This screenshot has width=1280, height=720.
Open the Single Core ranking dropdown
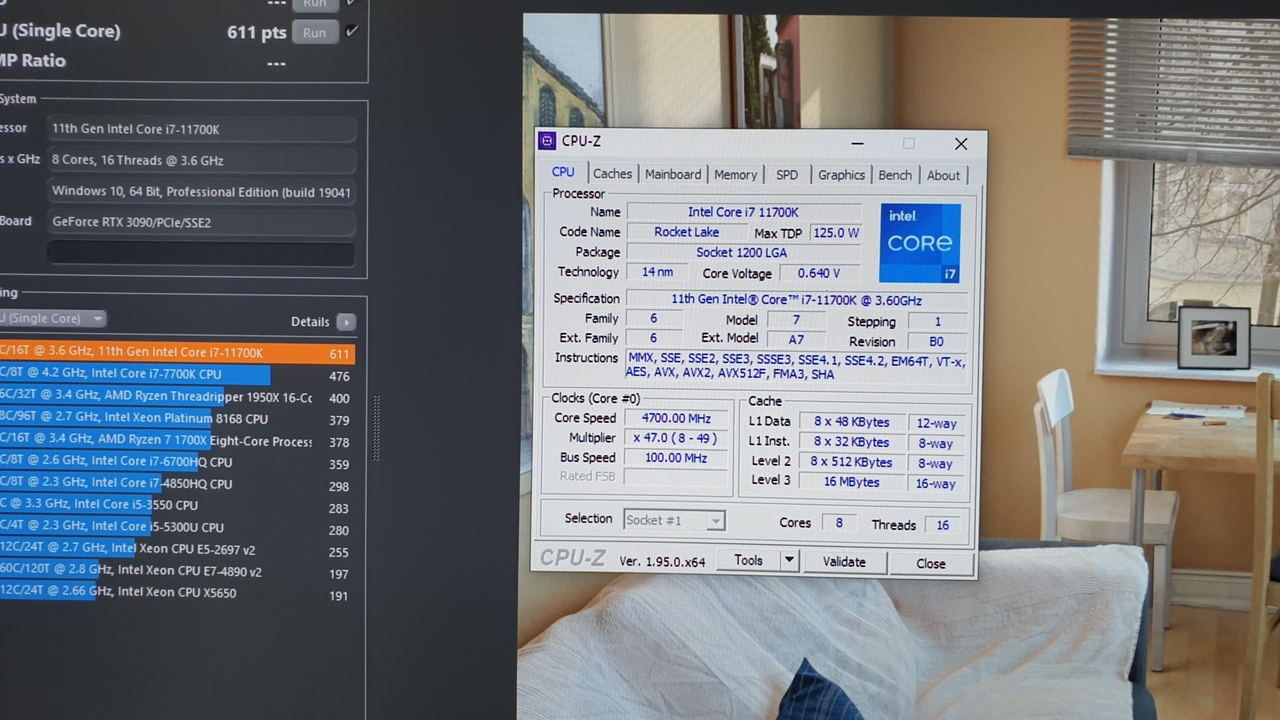(53, 318)
